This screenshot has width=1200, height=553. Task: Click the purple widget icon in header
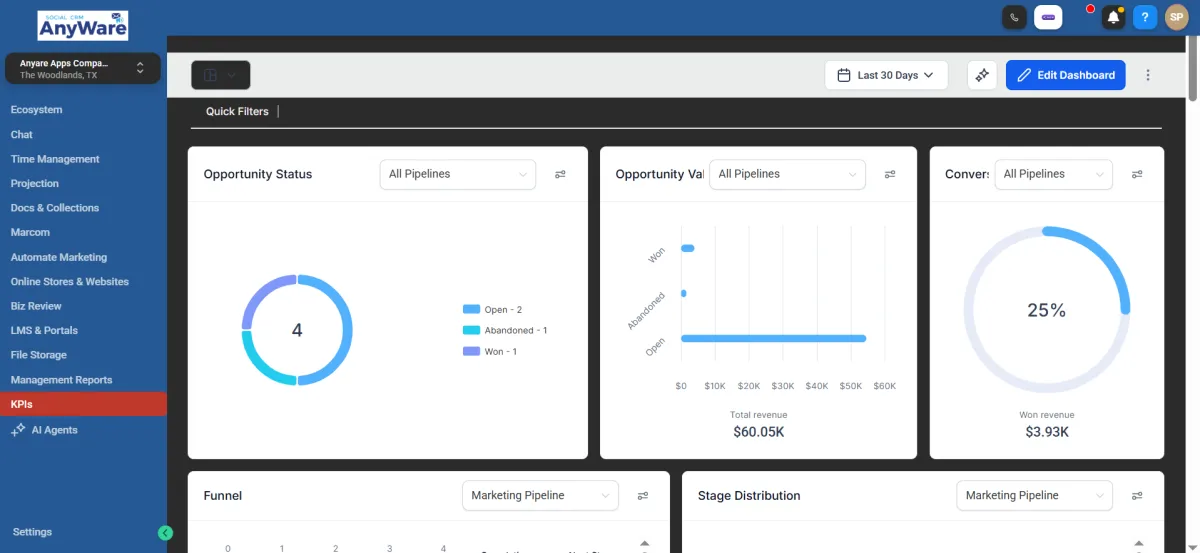pos(1048,17)
